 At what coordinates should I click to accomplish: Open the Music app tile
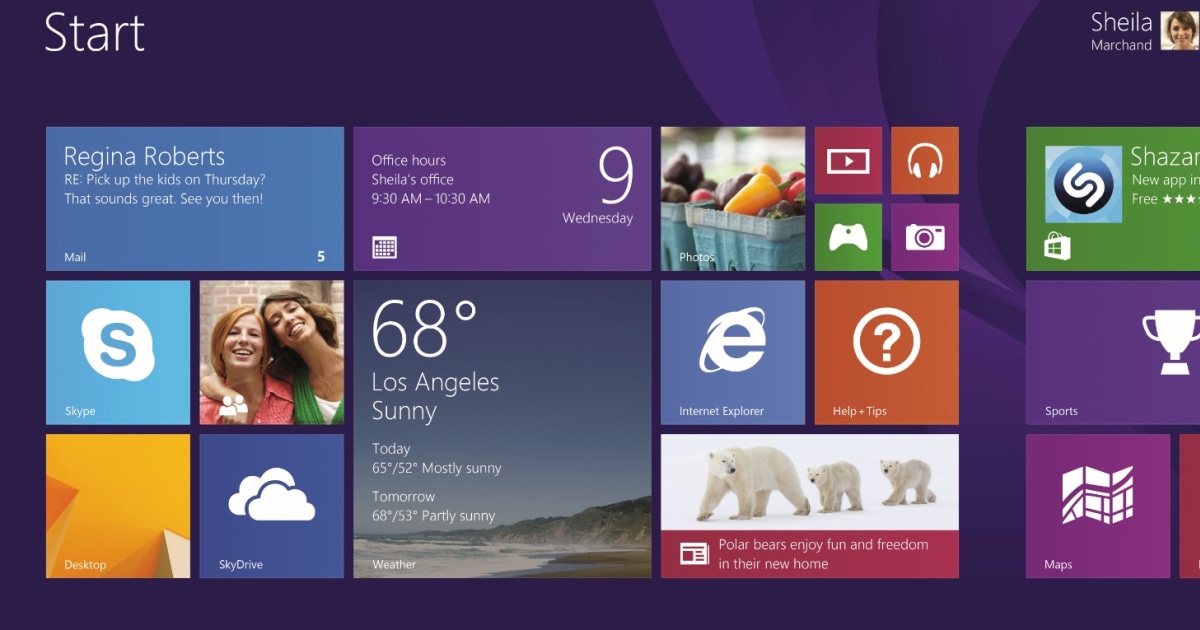pyautogui.click(x=925, y=160)
